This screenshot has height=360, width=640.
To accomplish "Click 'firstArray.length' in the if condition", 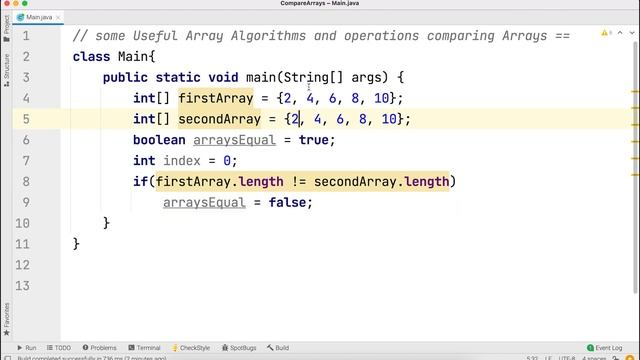I will [x=220, y=182].
